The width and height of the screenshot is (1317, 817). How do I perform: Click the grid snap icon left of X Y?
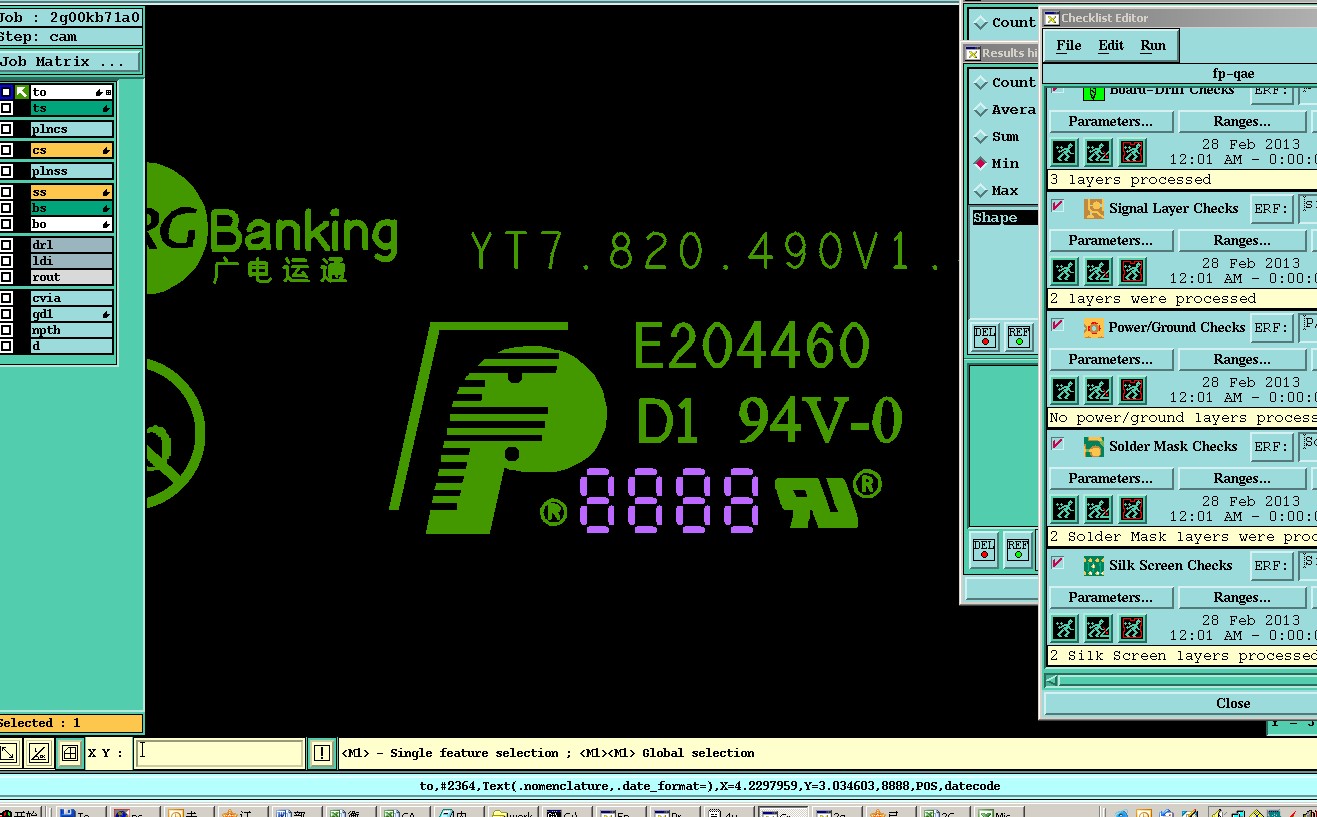click(x=70, y=753)
